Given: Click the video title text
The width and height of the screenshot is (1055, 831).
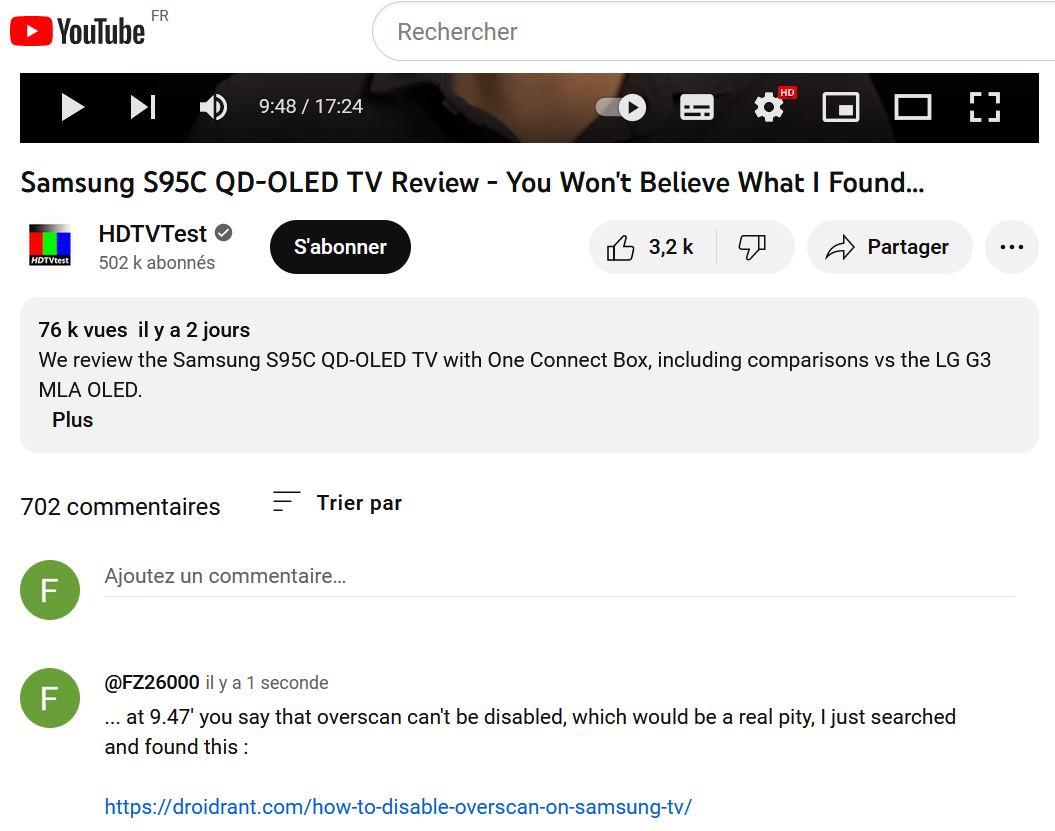Looking at the screenshot, I should coord(472,182).
